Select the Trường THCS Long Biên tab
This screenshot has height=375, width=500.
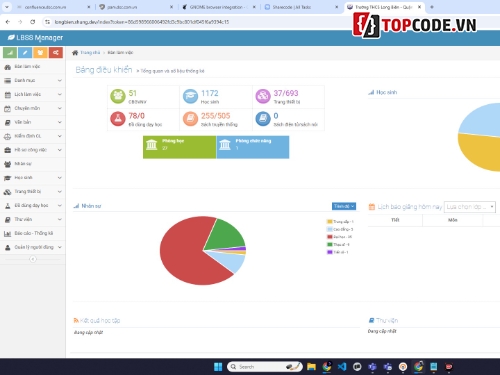[383, 7]
